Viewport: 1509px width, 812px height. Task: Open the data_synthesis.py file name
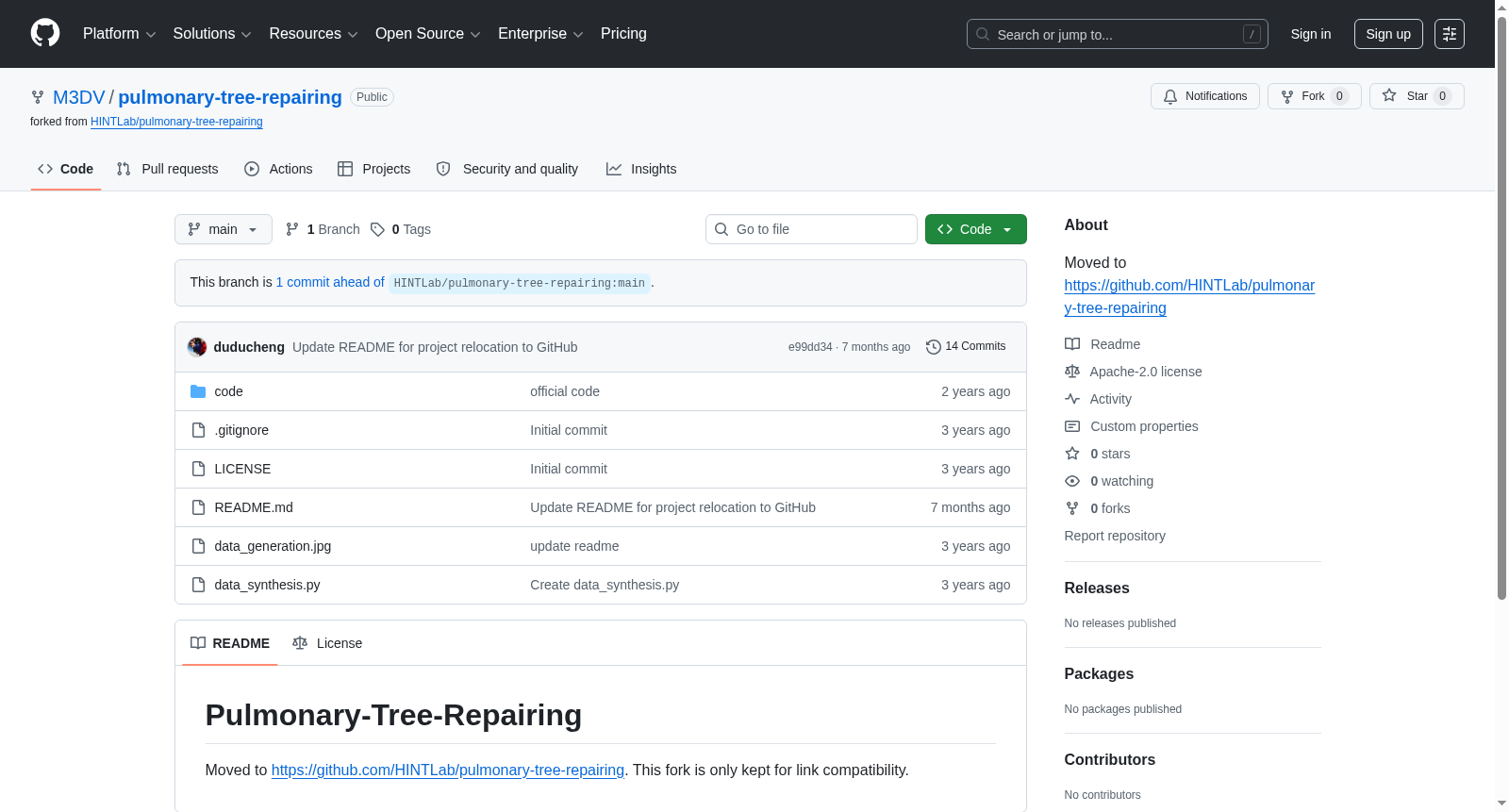click(267, 585)
